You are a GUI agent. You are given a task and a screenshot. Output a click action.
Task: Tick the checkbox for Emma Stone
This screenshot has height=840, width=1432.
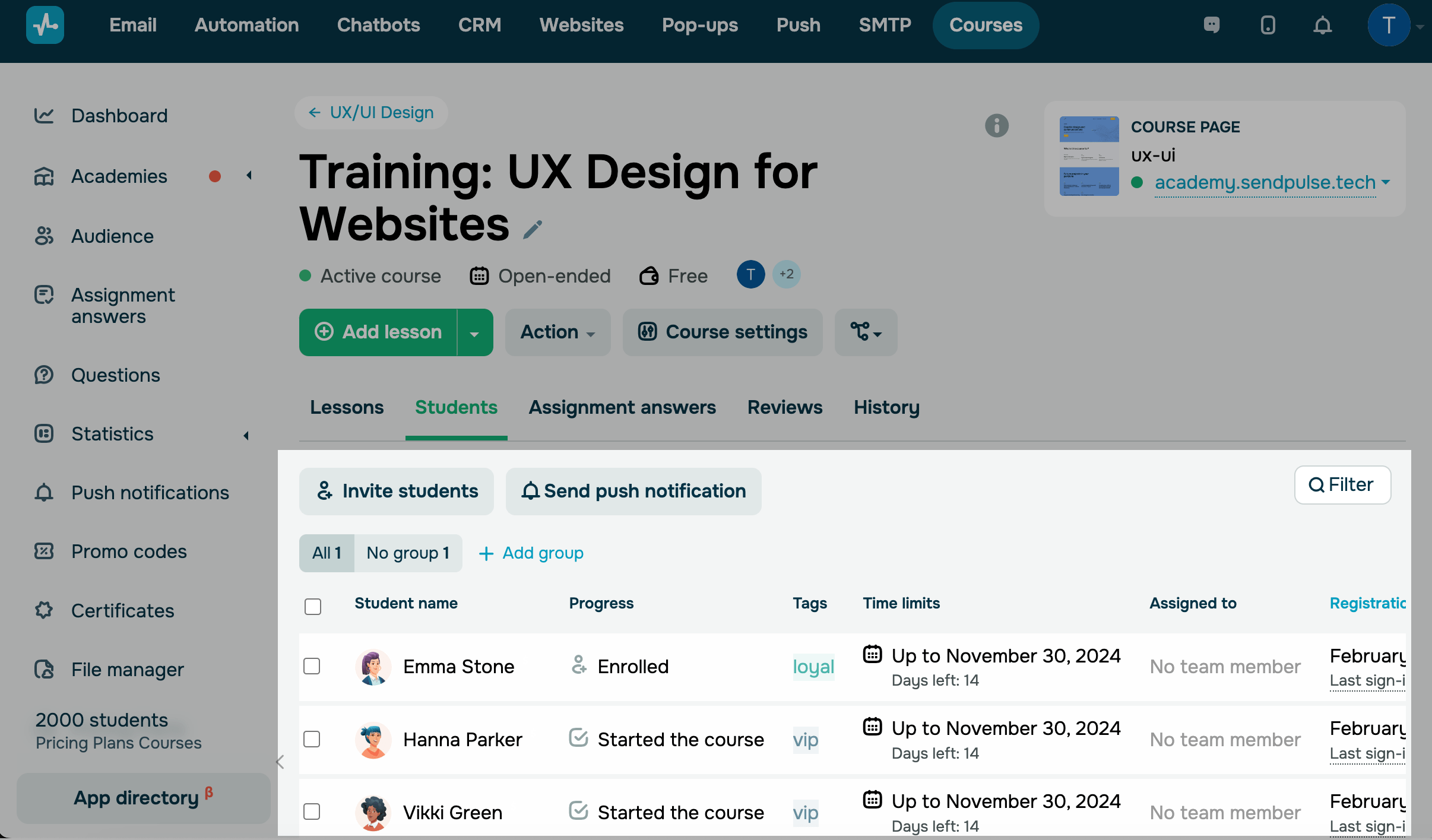[312, 666]
